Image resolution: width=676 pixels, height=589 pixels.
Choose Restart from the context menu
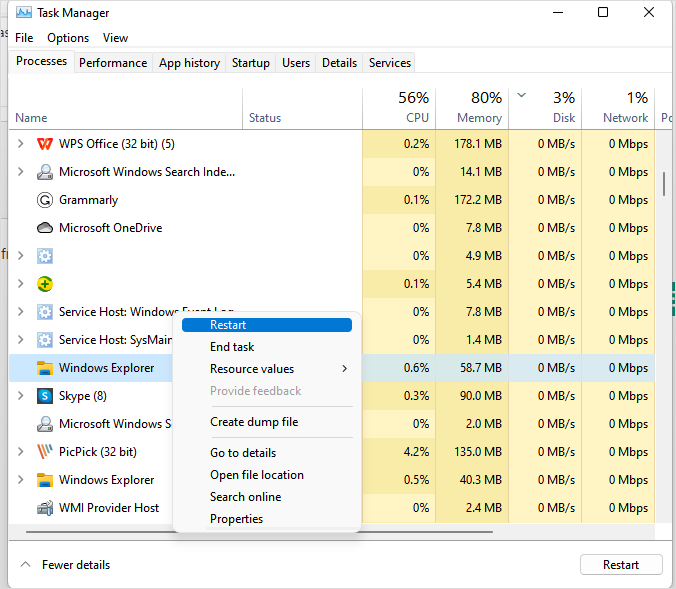point(228,325)
